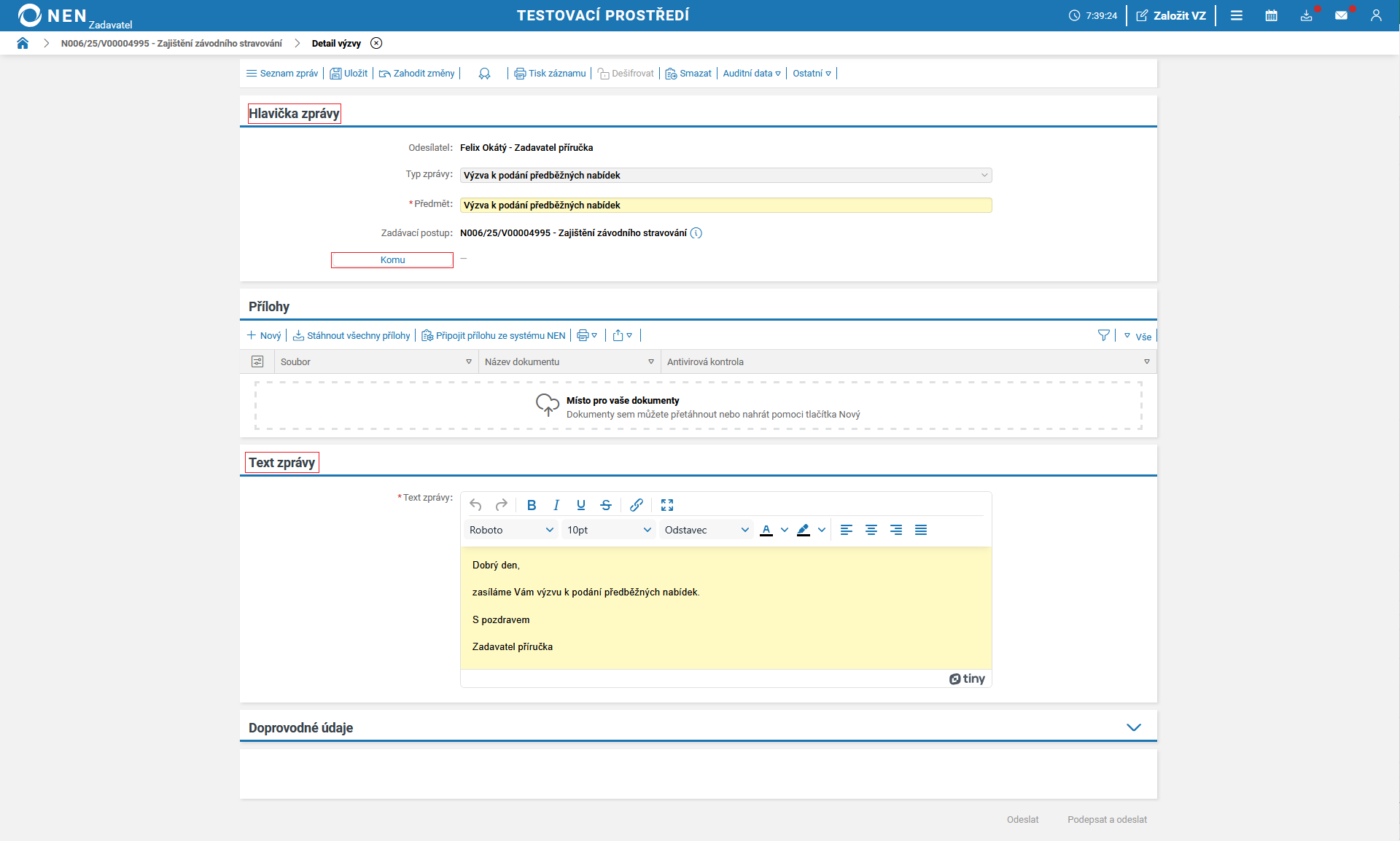
Task: Toggle italic formatting in text editor
Action: coord(556,504)
